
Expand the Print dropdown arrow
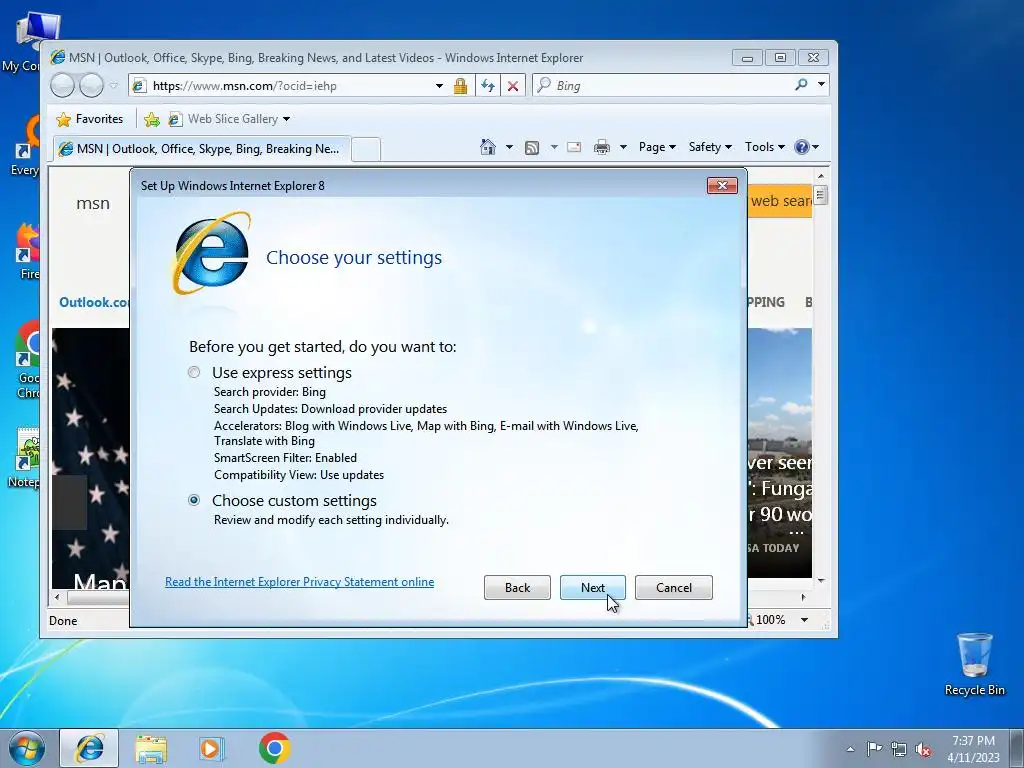623,147
